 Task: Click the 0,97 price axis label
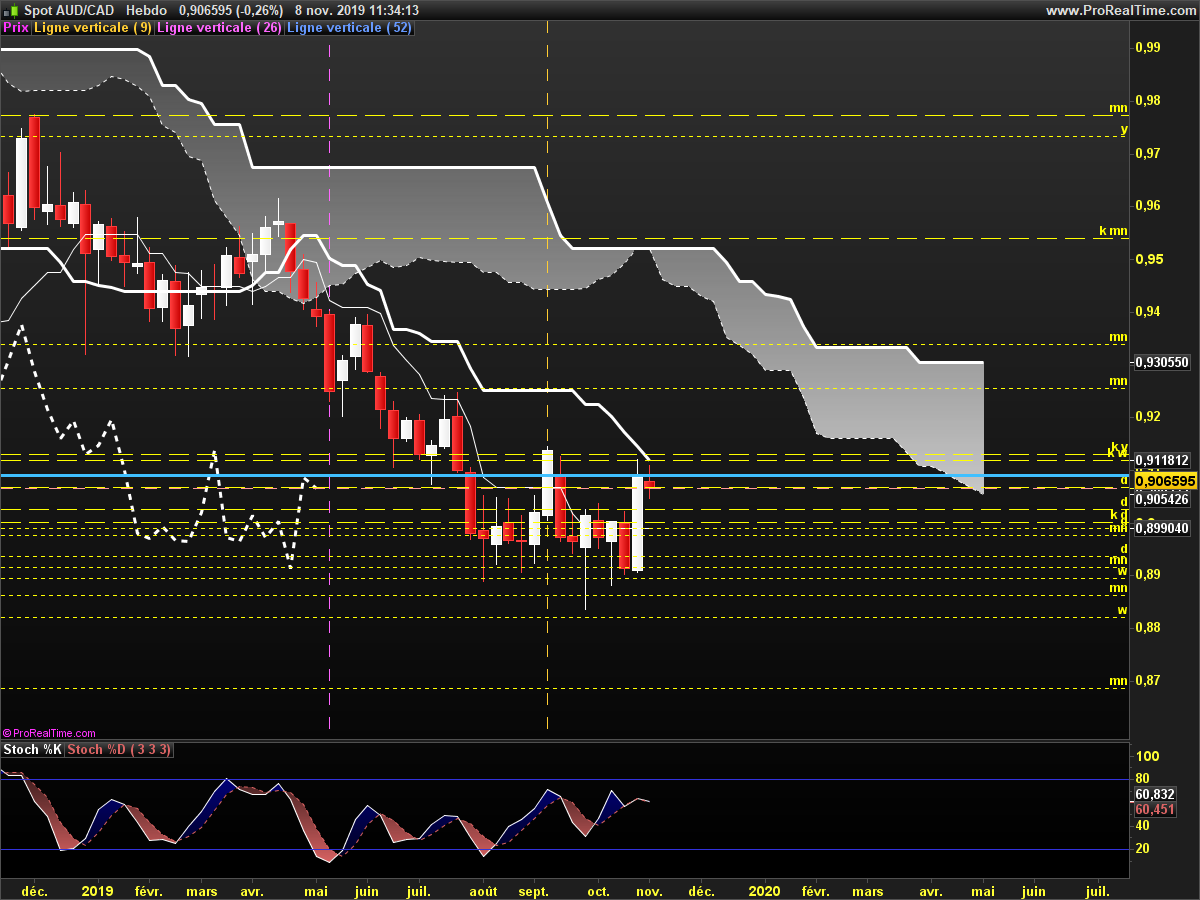click(1148, 153)
